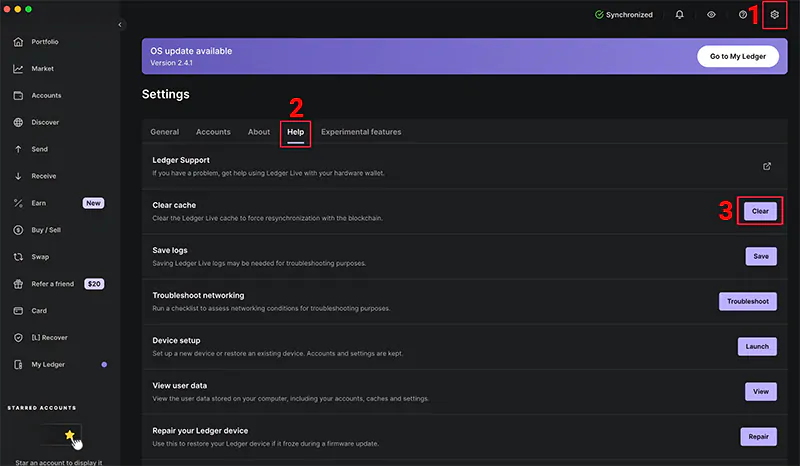Open Portfolio from the sidebar
This screenshot has width=800, height=466.
[45, 42]
